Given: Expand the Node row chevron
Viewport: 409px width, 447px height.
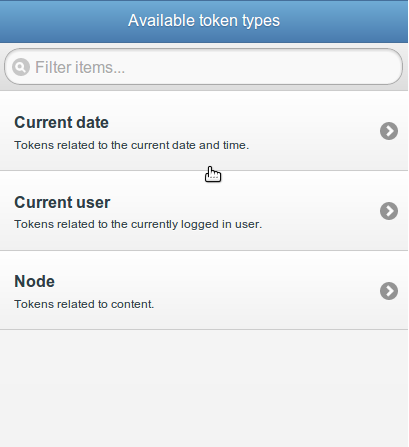Looking at the screenshot, I should [389, 291].
